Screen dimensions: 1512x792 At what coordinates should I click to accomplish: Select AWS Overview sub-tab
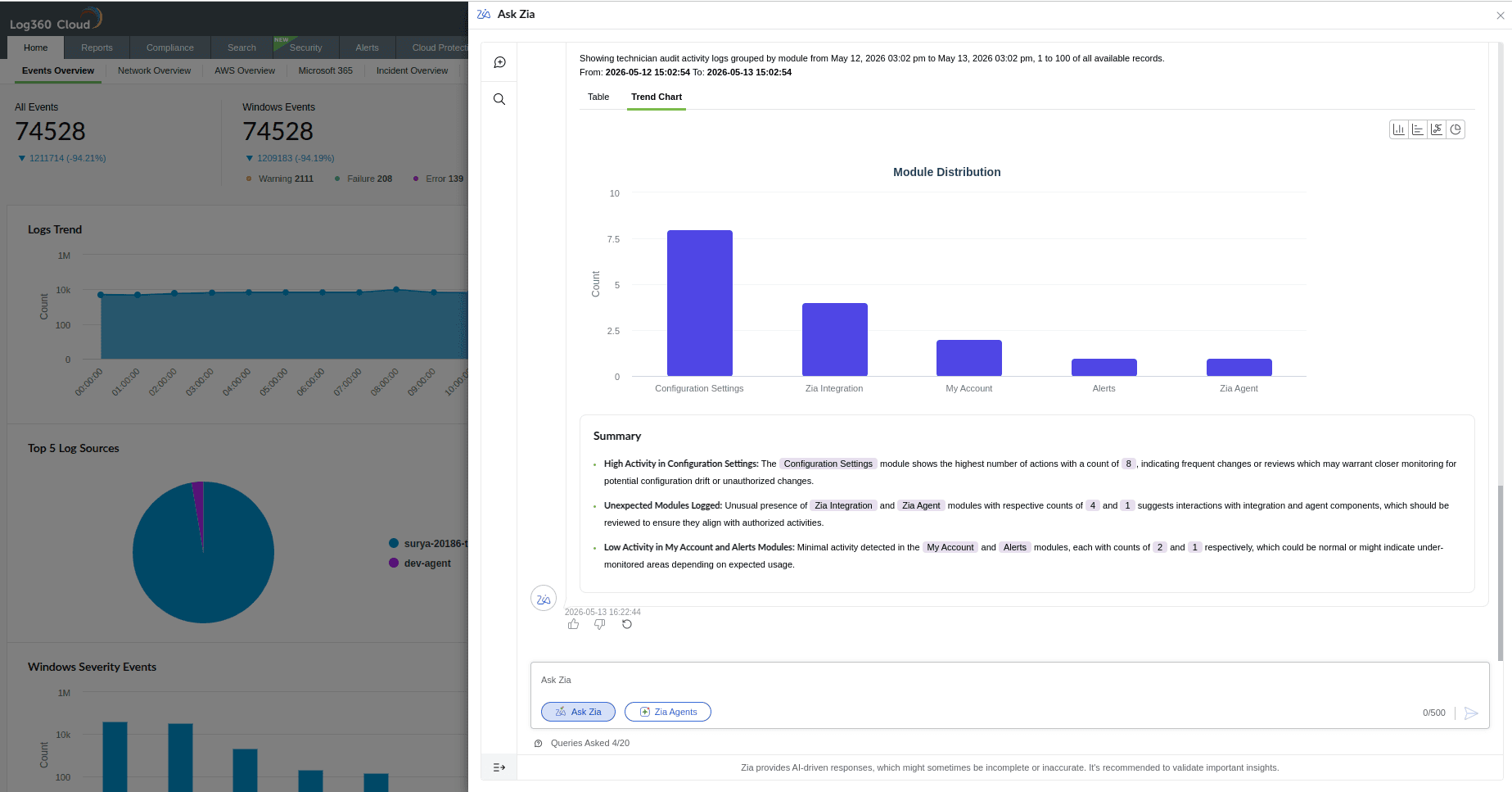245,70
